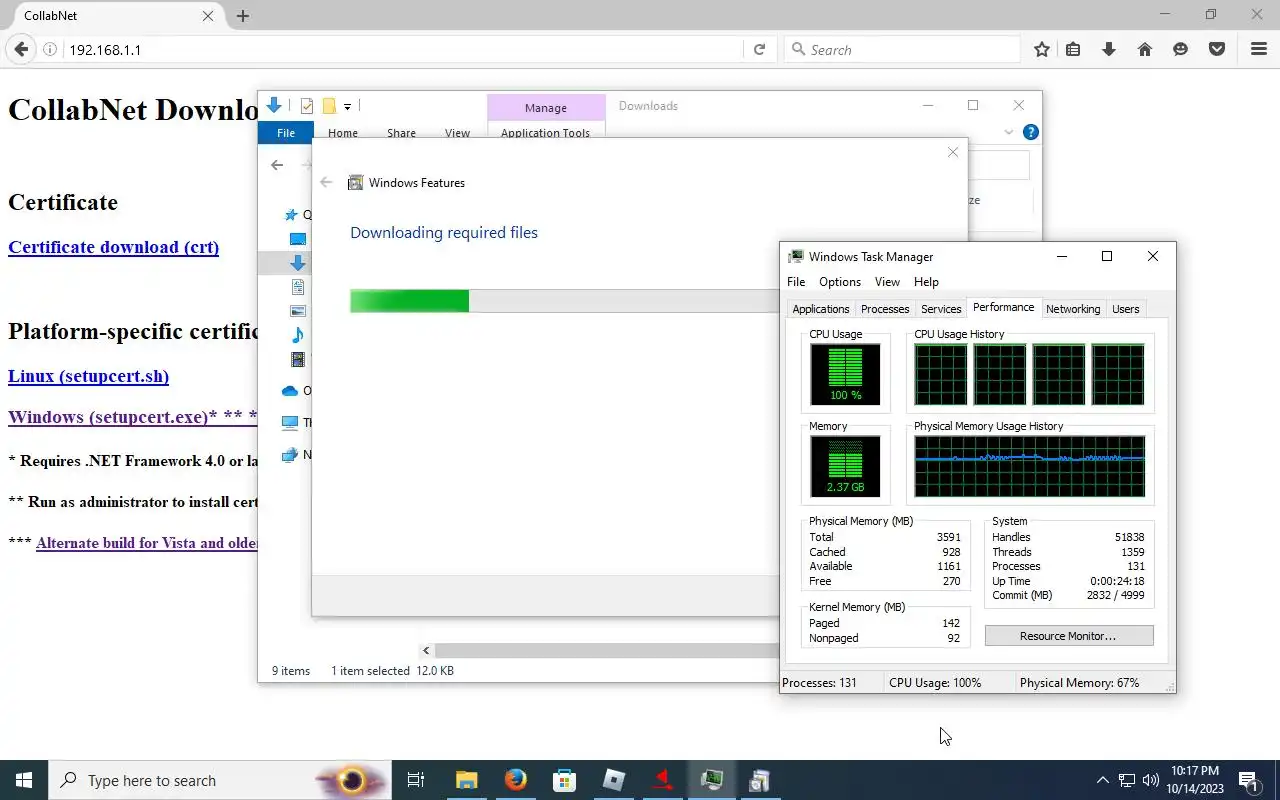The width and height of the screenshot is (1280, 800).
Task: Go back in the Firefox browser
Action: pos(21,49)
